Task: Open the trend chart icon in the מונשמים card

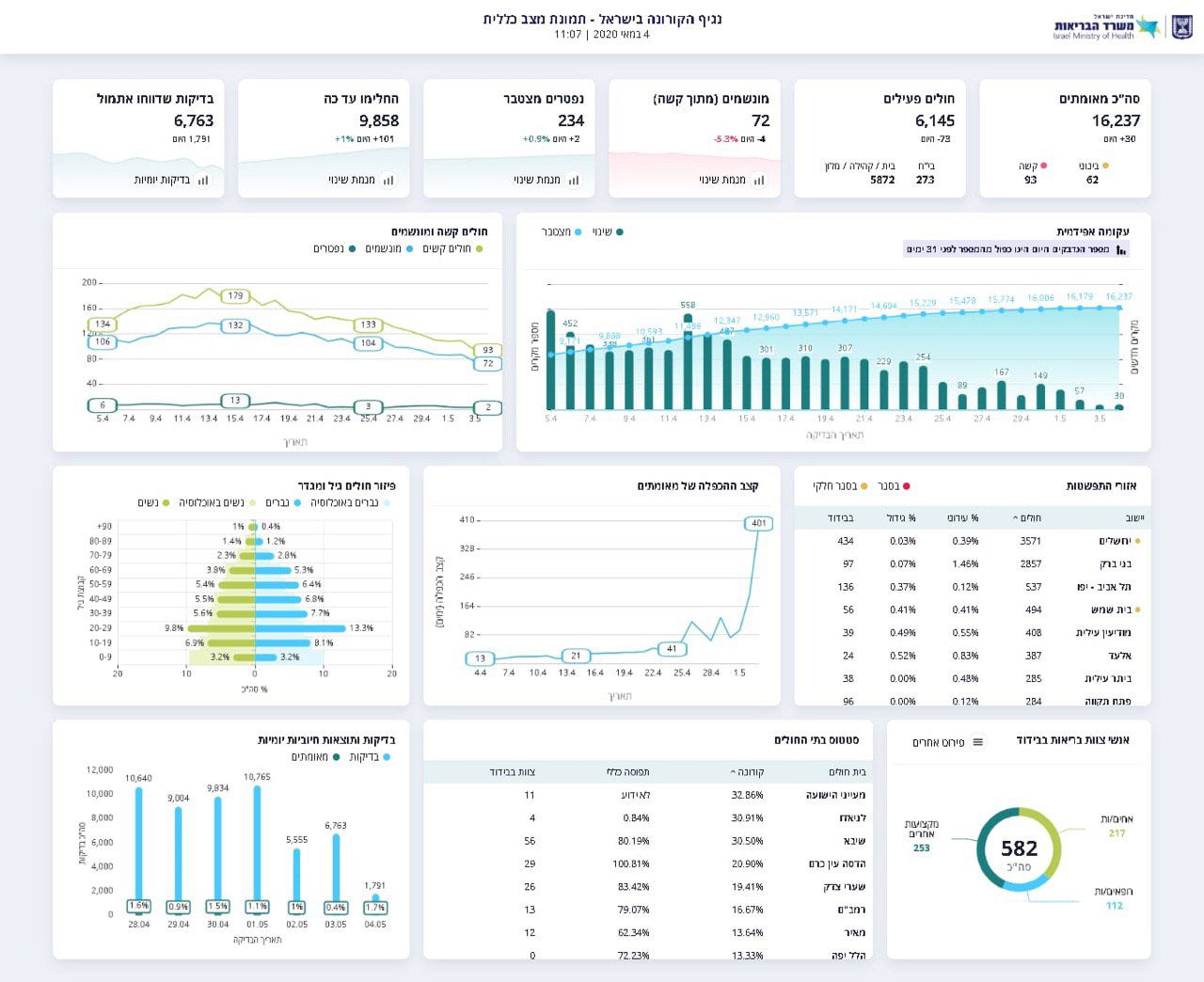Action: tap(759, 180)
